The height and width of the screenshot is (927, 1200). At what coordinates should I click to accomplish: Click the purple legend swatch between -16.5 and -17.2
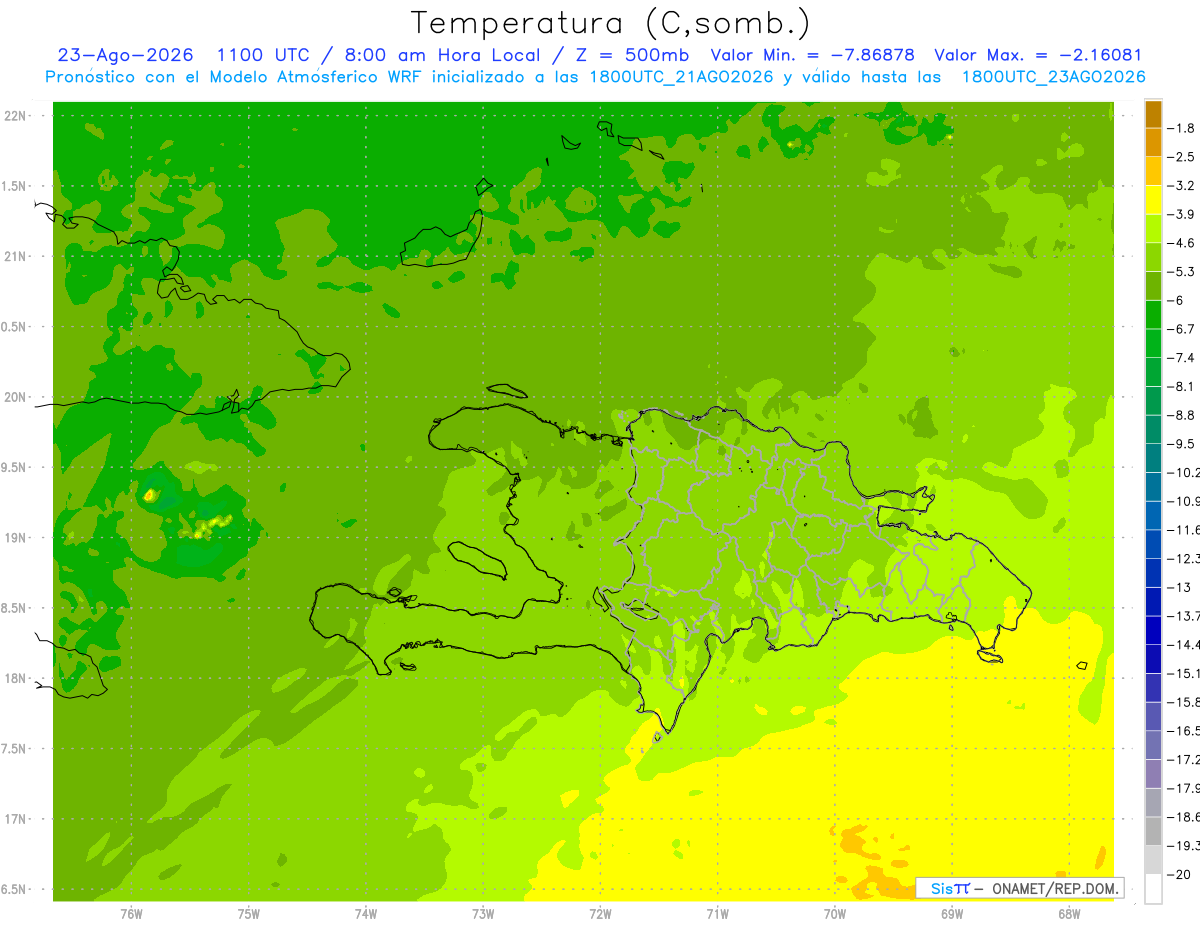[1153, 746]
